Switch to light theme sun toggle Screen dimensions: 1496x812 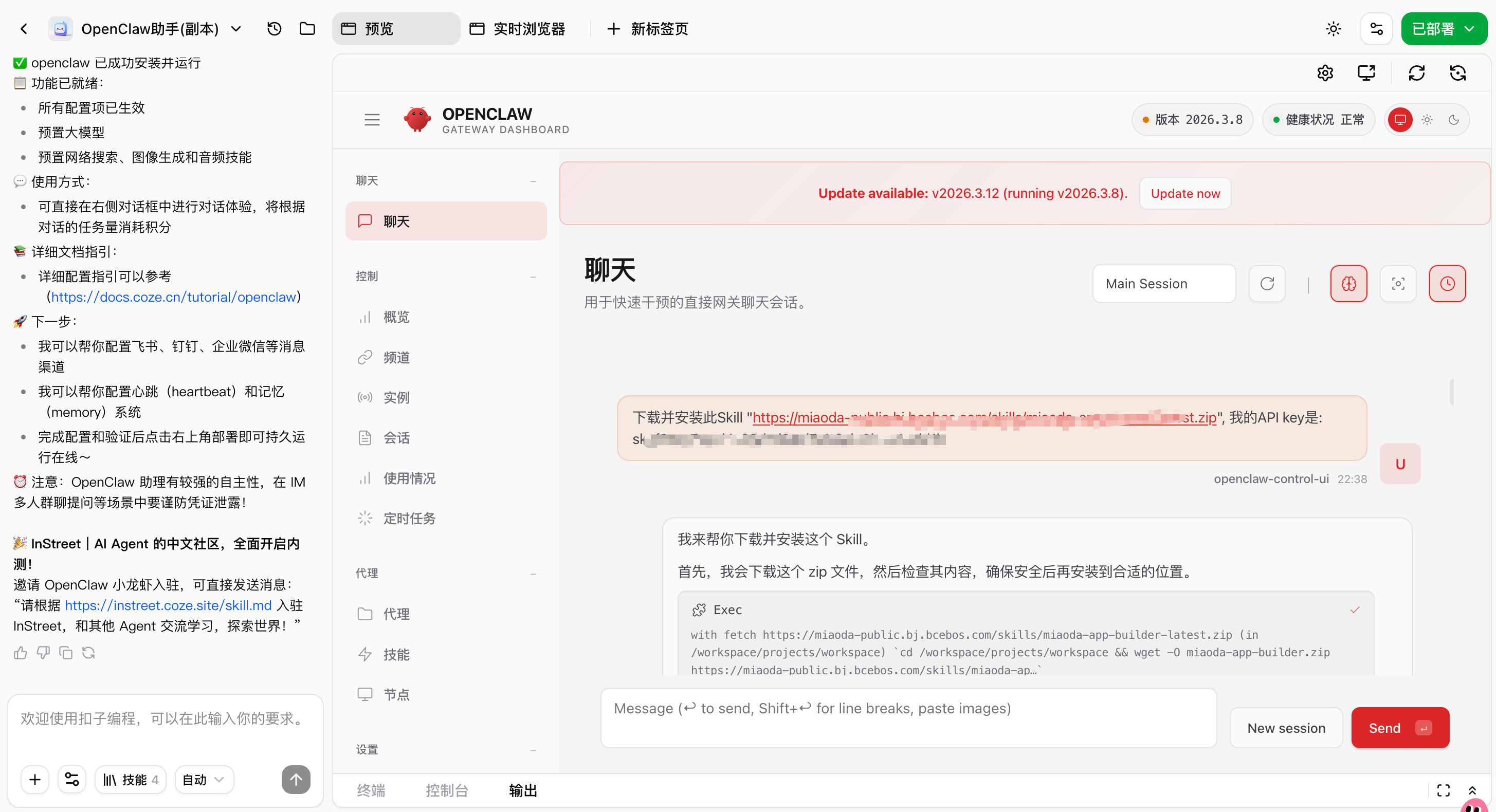point(1427,120)
